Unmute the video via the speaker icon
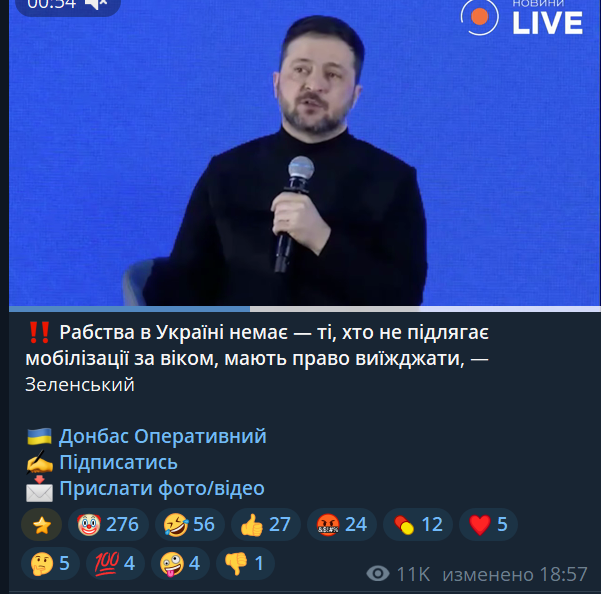Image resolution: width=601 pixels, height=594 pixels. click(96, 4)
